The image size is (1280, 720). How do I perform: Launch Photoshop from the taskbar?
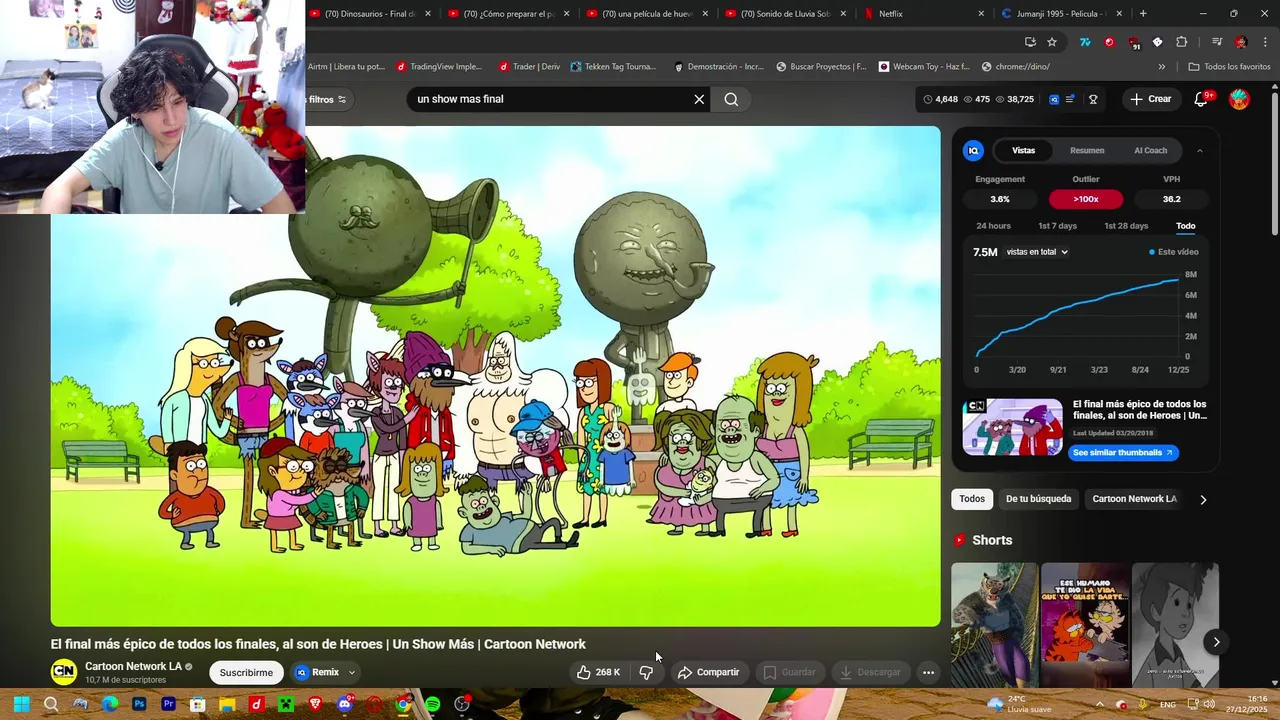click(x=139, y=704)
